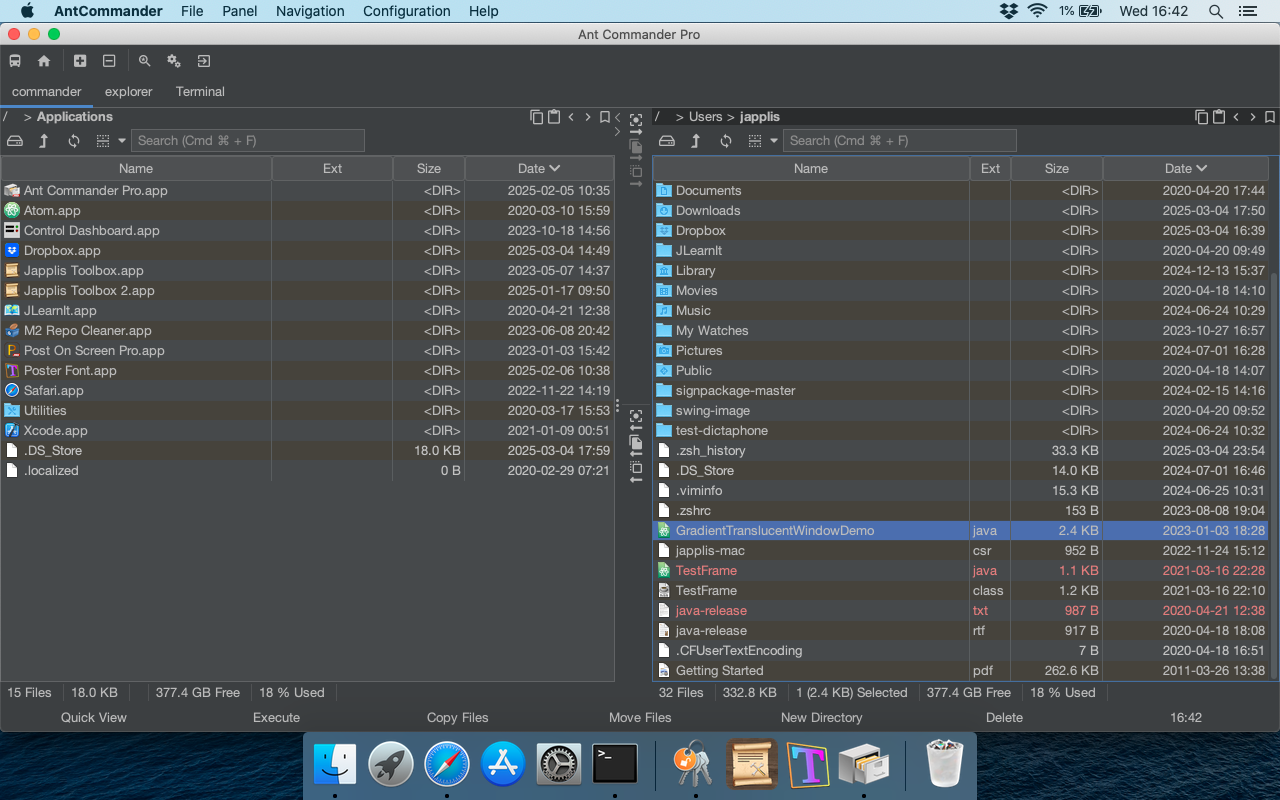Refresh the left panel listing
Viewport: 1280px width, 800px height.
[74, 141]
